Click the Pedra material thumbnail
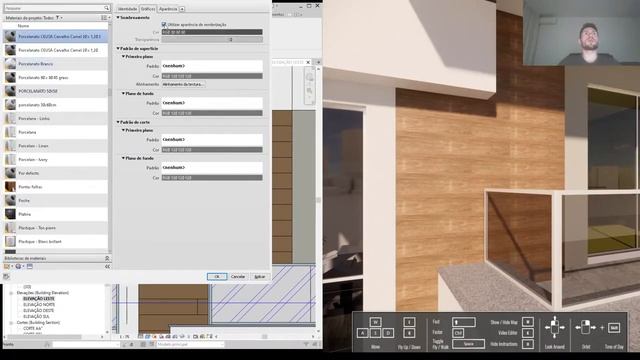Screen dimensions: 640x360 tap(10, 200)
